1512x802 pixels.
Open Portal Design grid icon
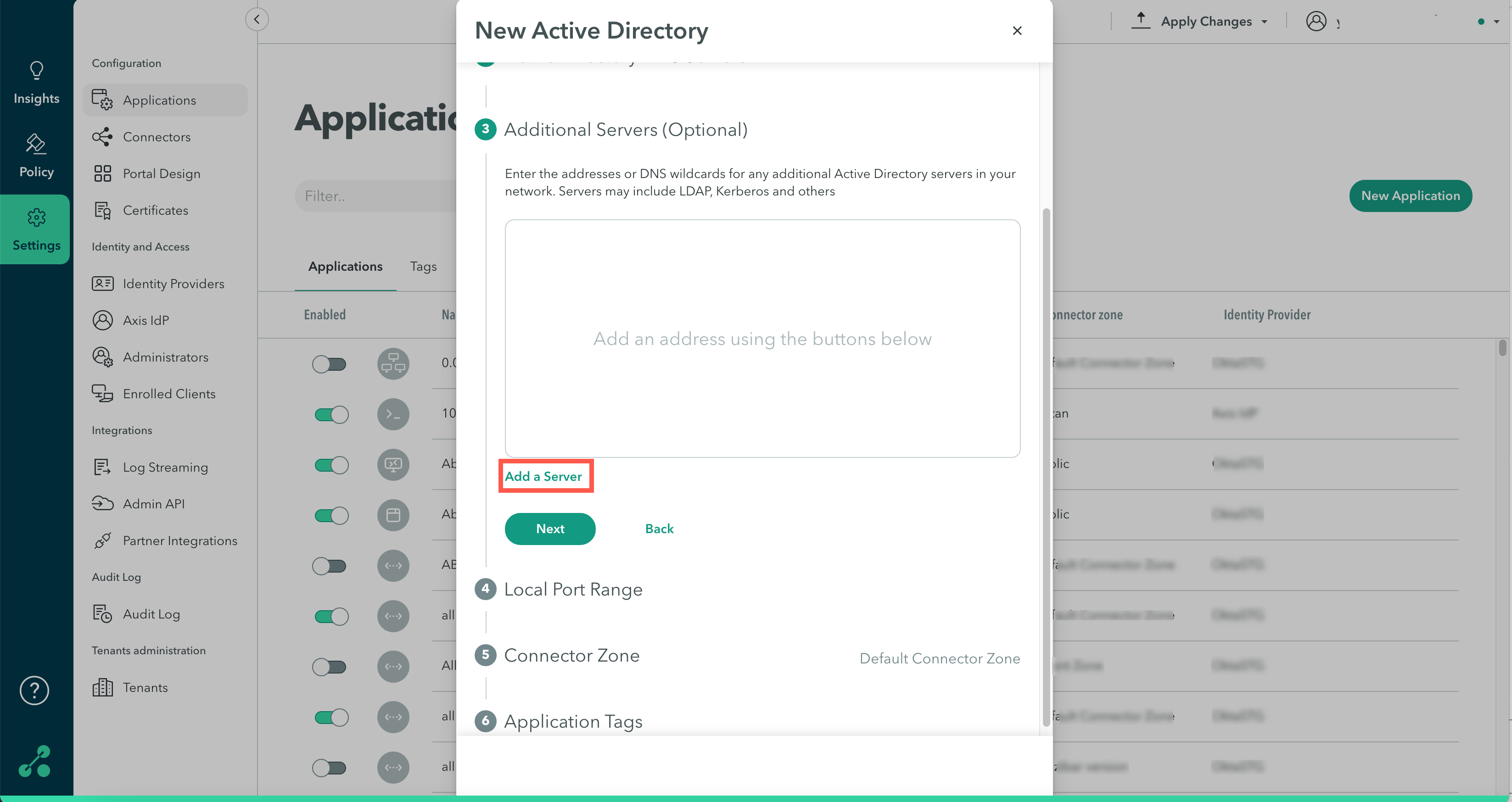(x=102, y=173)
